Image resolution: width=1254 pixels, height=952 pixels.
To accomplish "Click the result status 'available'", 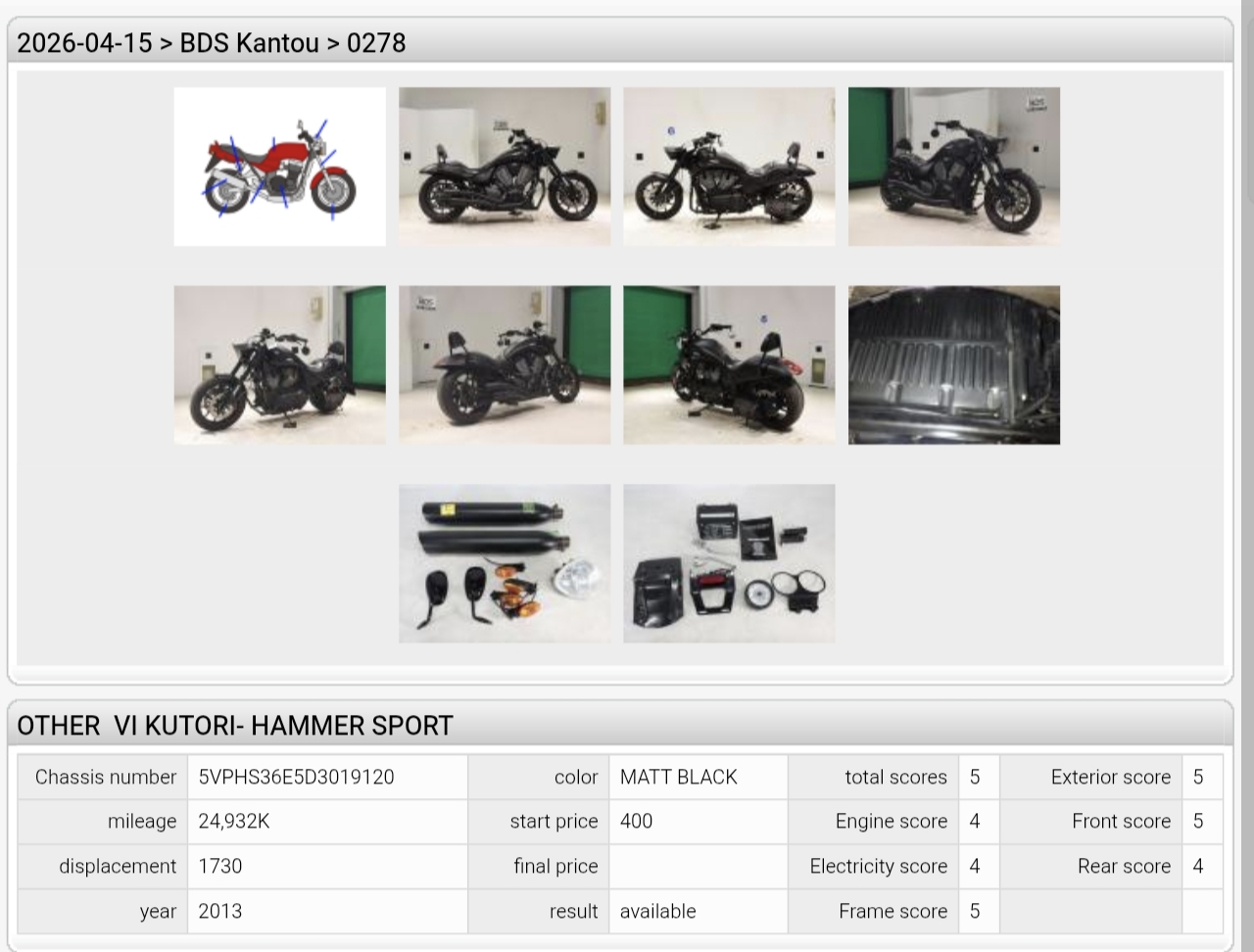I will tap(657, 911).
